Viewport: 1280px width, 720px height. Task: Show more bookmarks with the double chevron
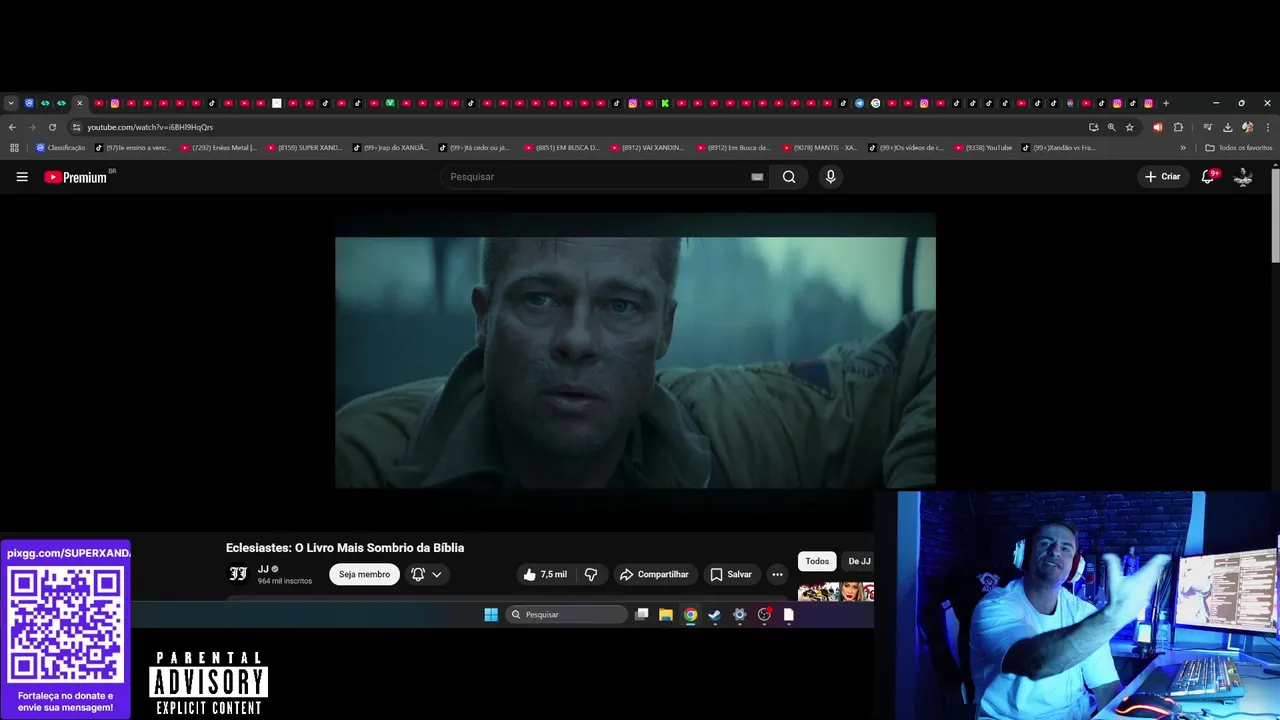pyautogui.click(x=1183, y=148)
